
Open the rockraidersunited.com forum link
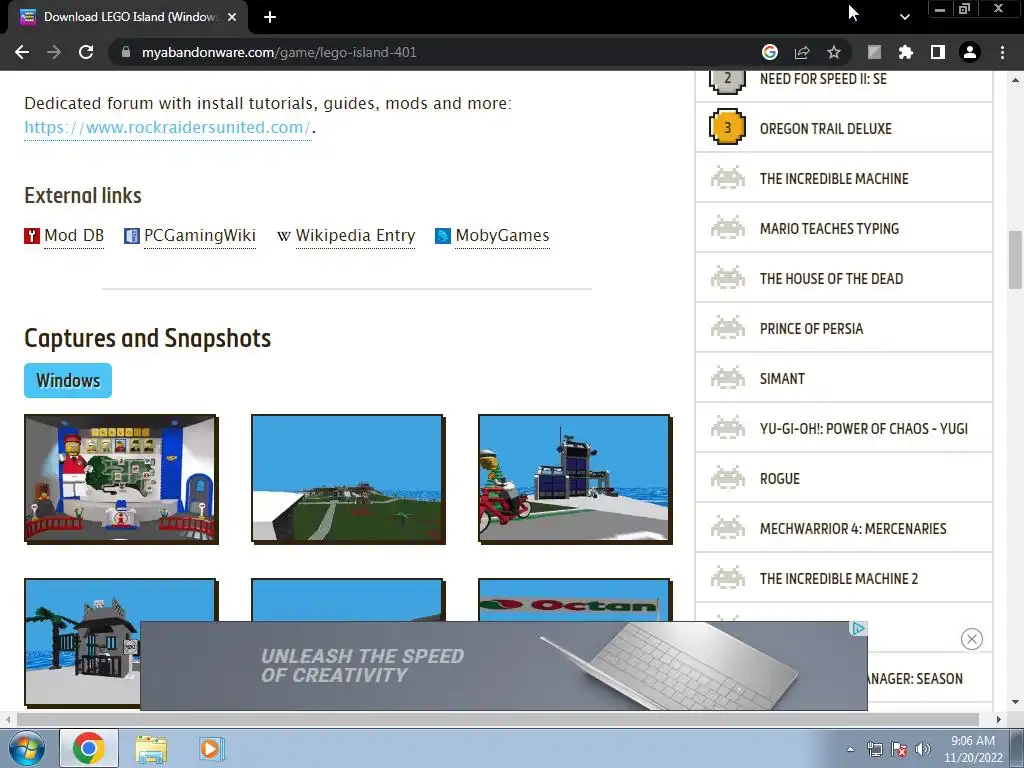(x=167, y=127)
